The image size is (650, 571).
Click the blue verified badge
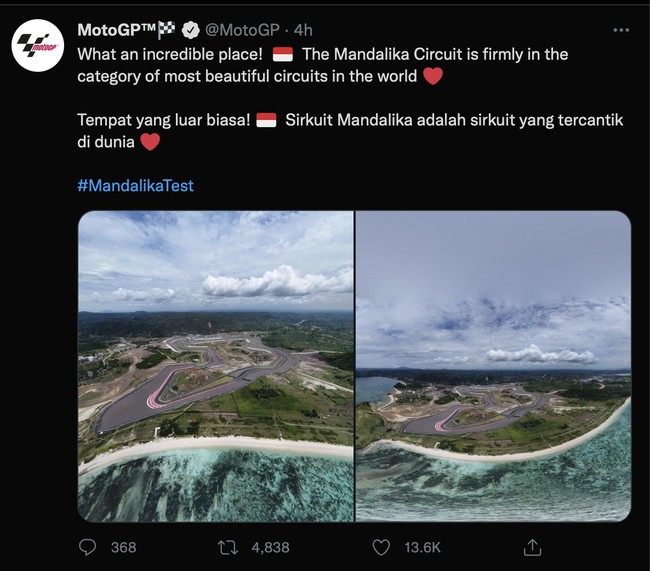[x=190, y=28]
